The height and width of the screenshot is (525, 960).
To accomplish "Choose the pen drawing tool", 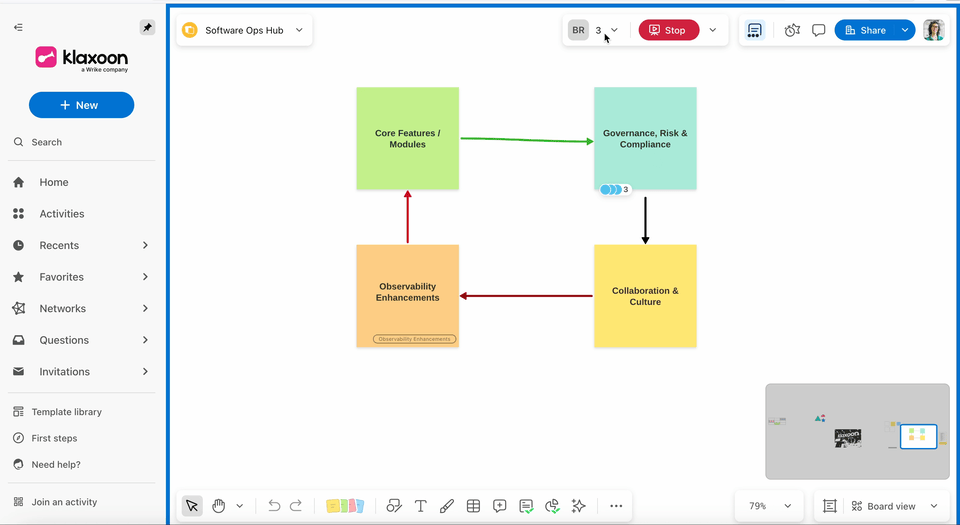I will pos(447,506).
